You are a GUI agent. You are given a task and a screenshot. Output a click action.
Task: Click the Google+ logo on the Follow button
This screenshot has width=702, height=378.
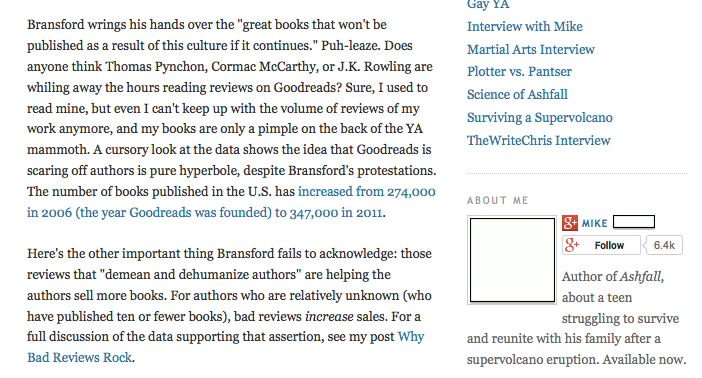click(572, 245)
